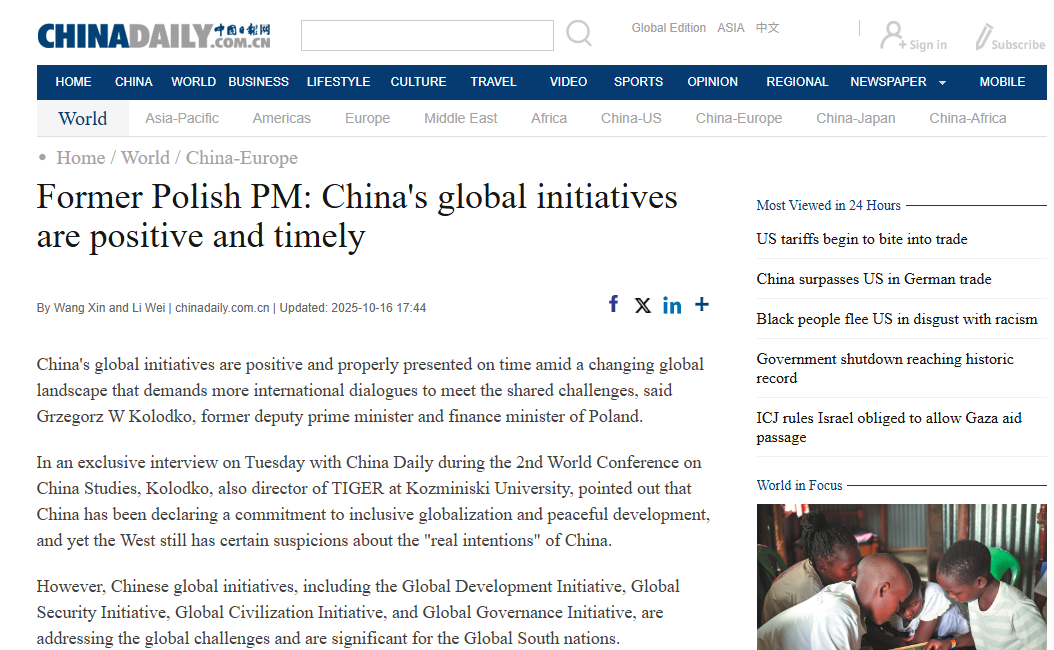Switch to the 中文 Chinese edition

(x=767, y=28)
